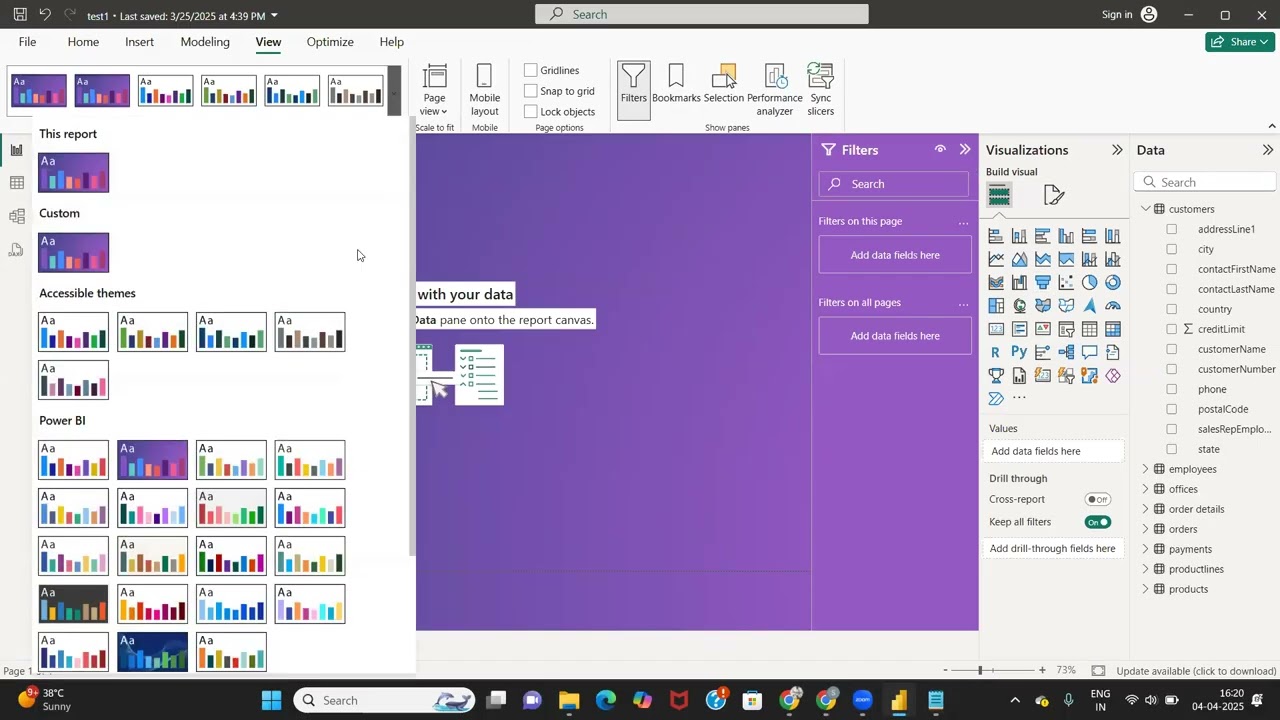Collapse the Data pane
Viewport: 1280px width, 720px height.
(1268, 150)
